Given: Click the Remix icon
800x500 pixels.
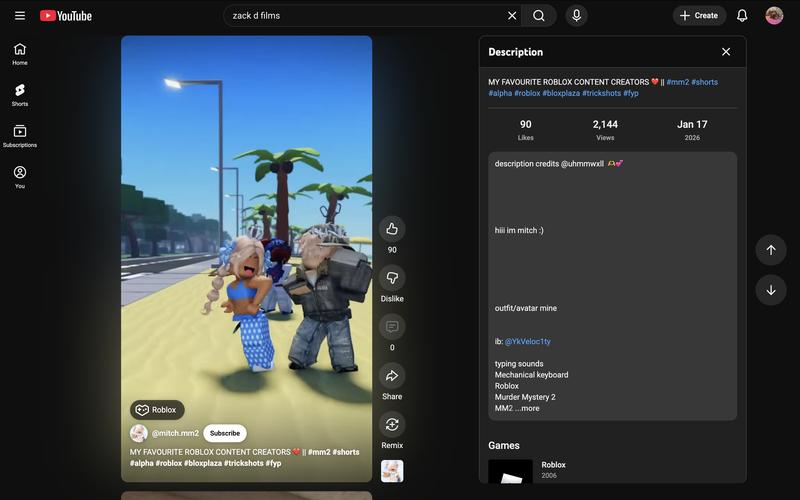Looking at the screenshot, I should click(392, 424).
